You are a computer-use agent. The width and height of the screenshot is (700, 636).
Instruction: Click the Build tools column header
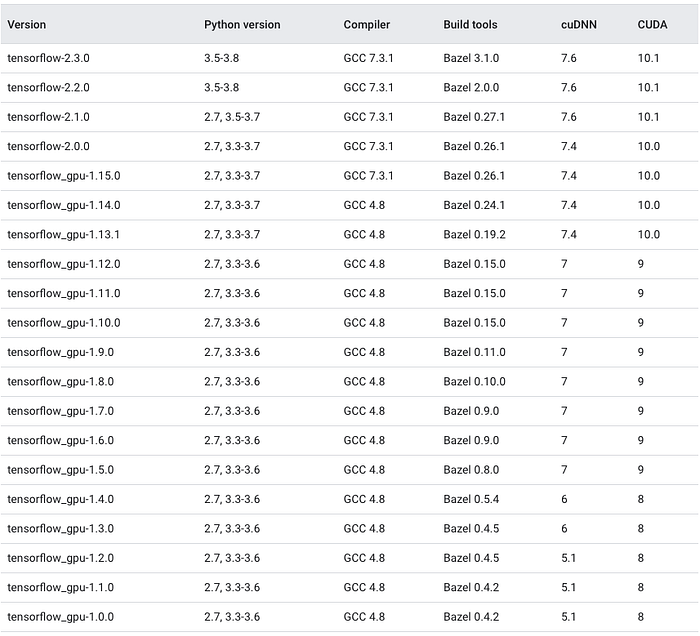470,25
